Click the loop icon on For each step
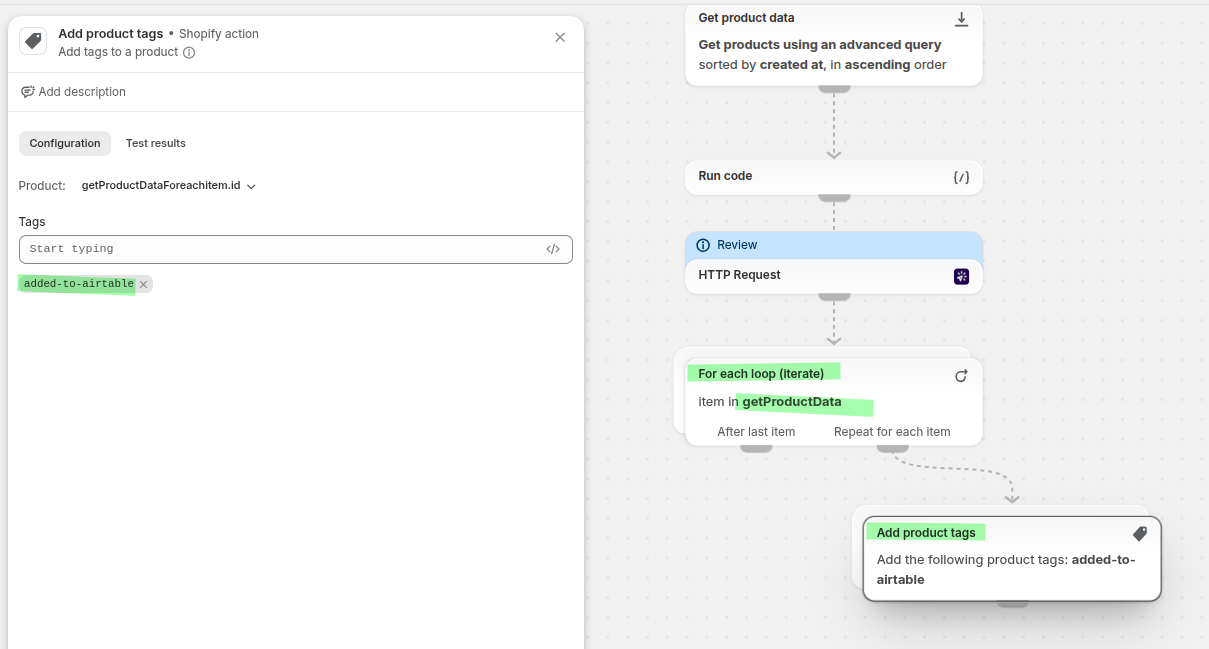Image resolution: width=1209 pixels, height=649 pixels. pyautogui.click(x=961, y=376)
